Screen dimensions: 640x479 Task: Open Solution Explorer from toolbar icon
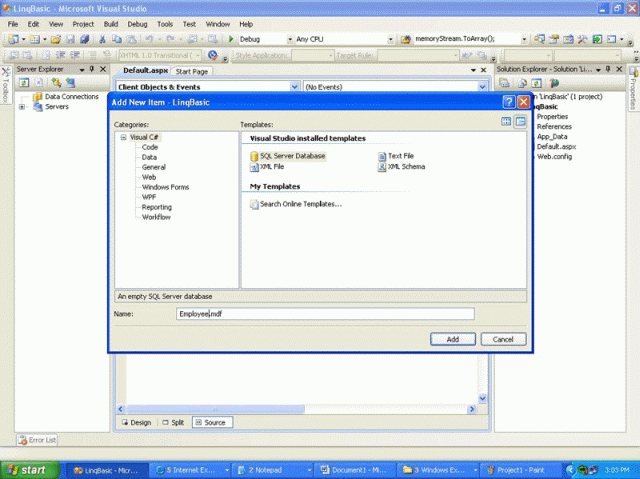coord(540,39)
